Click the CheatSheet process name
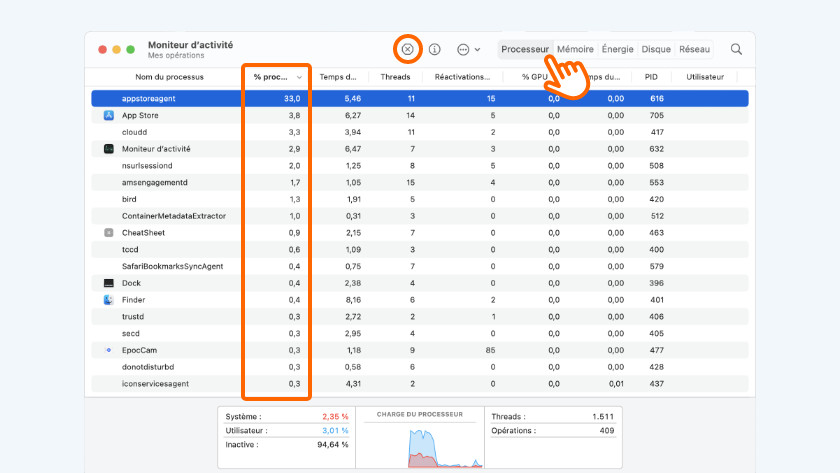Viewport: 840px width, 473px height. pyautogui.click(x=143, y=232)
